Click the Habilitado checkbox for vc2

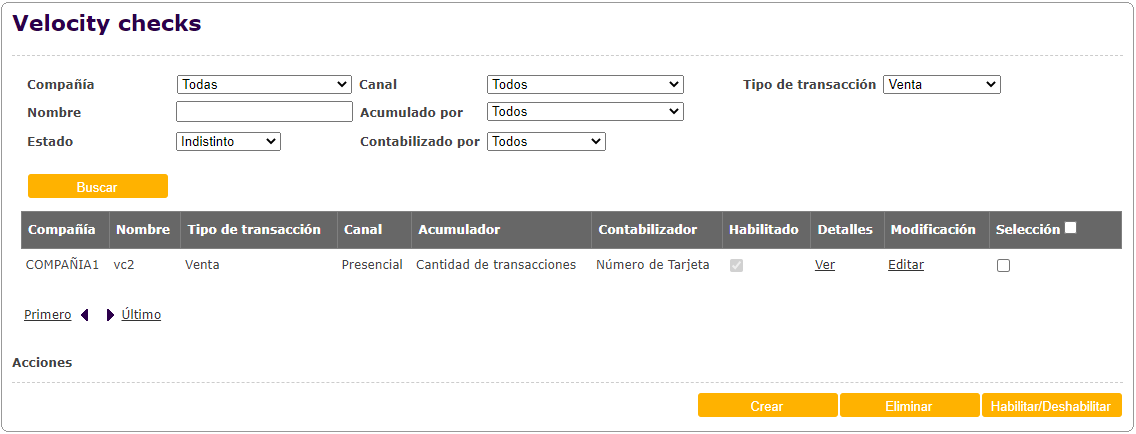point(737,265)
